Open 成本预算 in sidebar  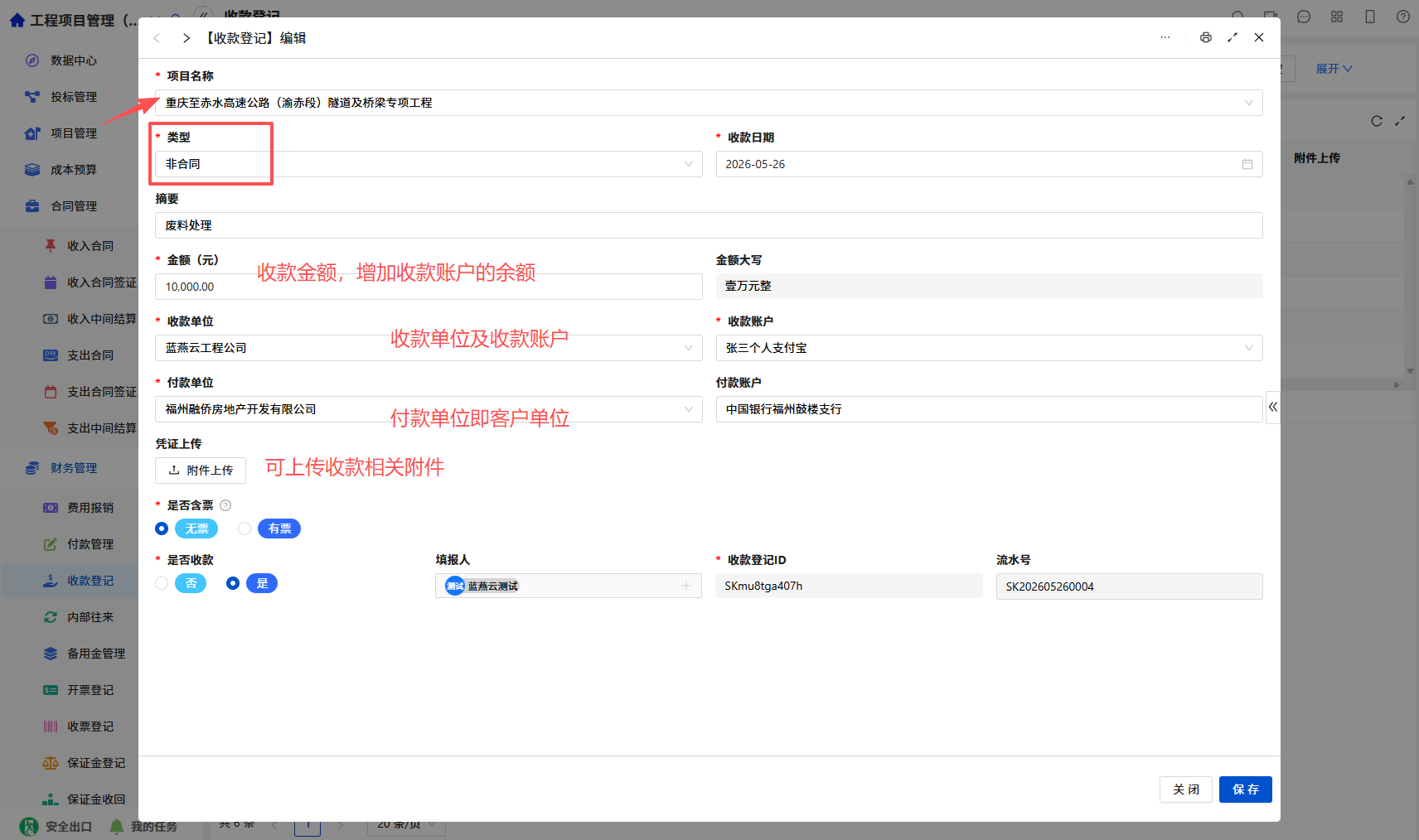click(x=73, y=170)
